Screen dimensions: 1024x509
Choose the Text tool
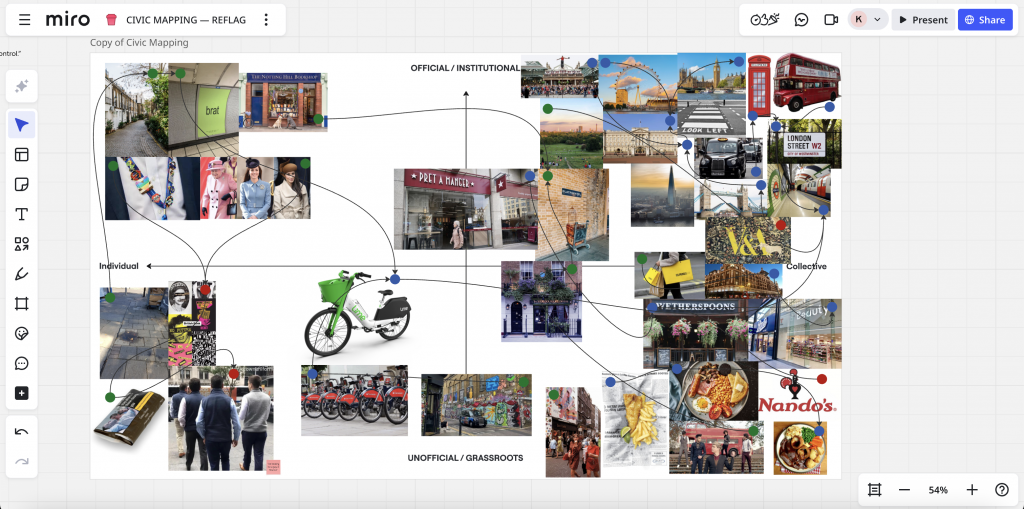click(22, 214)
